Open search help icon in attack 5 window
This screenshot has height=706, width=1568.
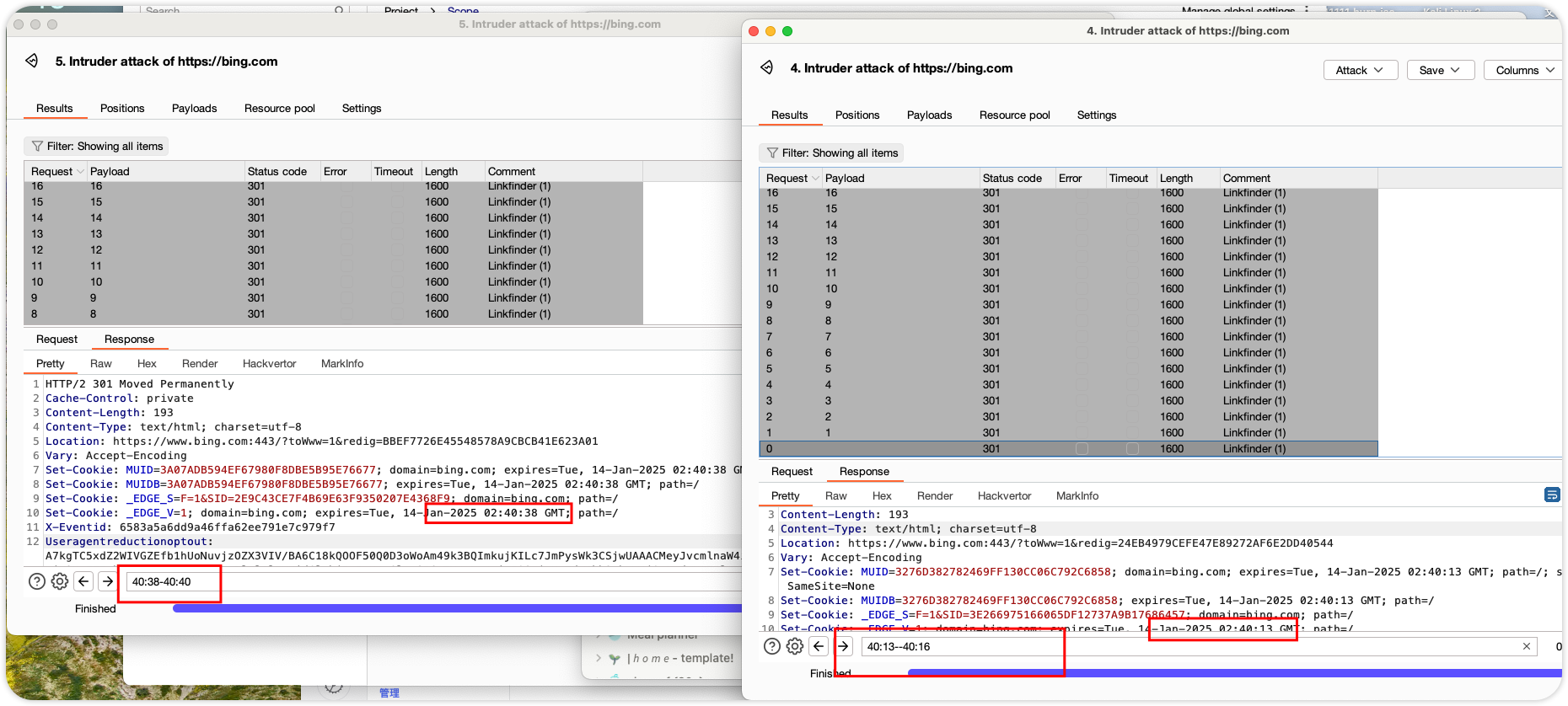[x=37, y=581]
